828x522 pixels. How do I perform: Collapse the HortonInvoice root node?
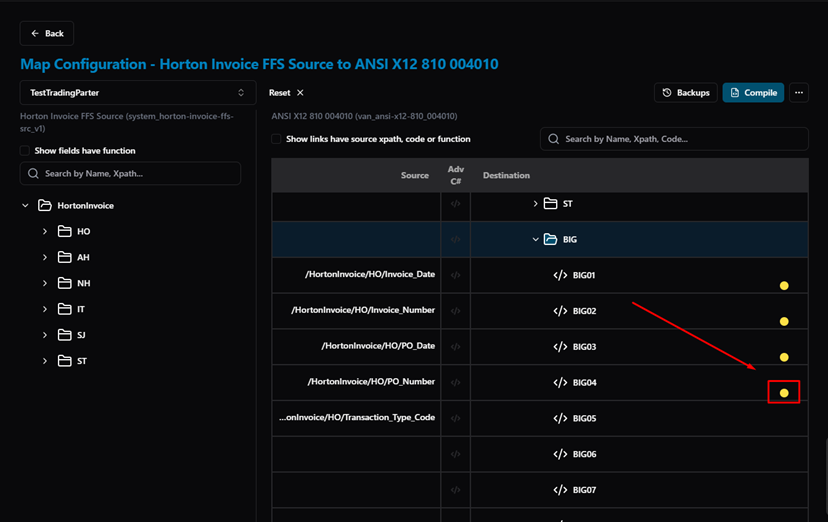click(x=25, y=205)
